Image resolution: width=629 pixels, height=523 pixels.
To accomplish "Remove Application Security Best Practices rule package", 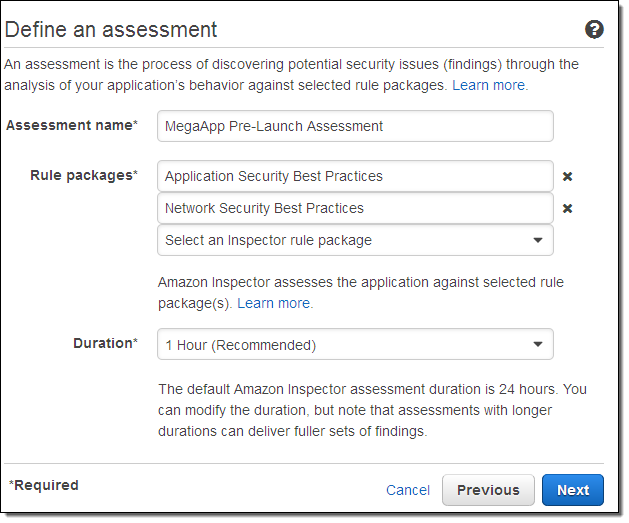I will click(x=567, y=176).
